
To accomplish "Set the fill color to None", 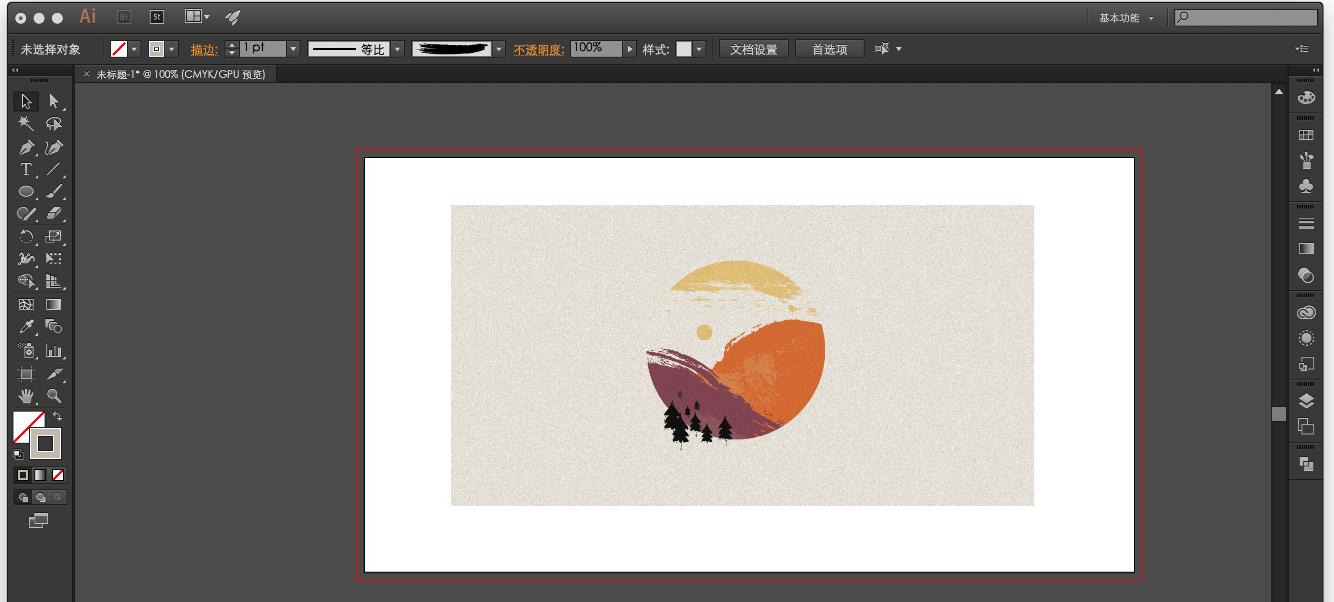I will pos(57,475).
